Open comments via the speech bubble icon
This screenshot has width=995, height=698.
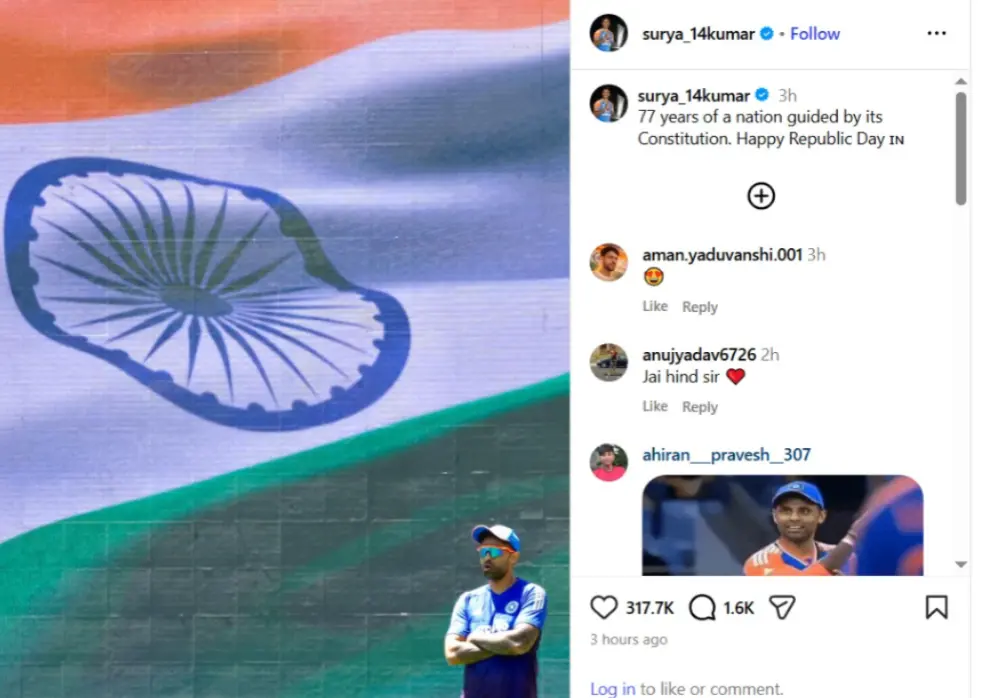[702, 607]
